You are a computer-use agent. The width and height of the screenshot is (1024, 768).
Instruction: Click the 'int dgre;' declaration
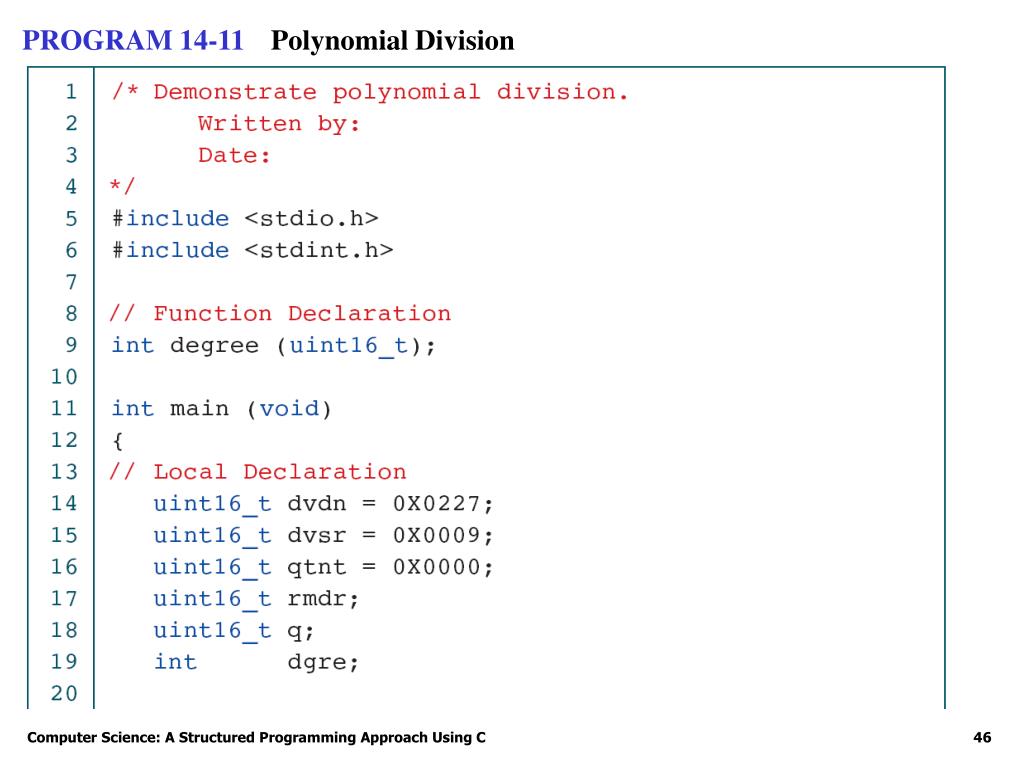point(256,662)
